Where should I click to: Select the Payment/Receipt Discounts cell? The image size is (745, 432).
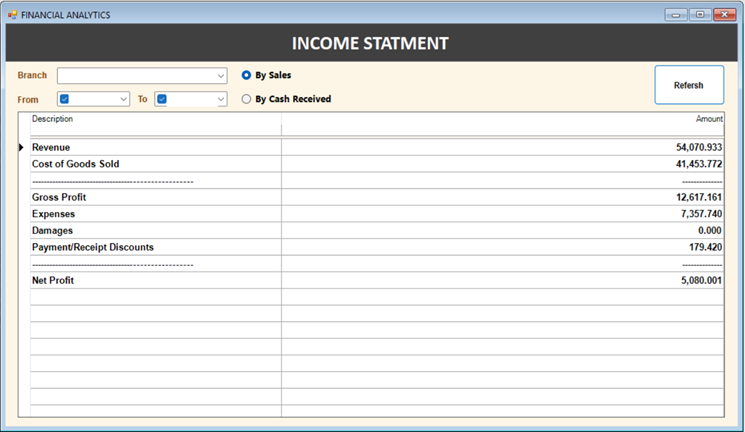[156, 247]
